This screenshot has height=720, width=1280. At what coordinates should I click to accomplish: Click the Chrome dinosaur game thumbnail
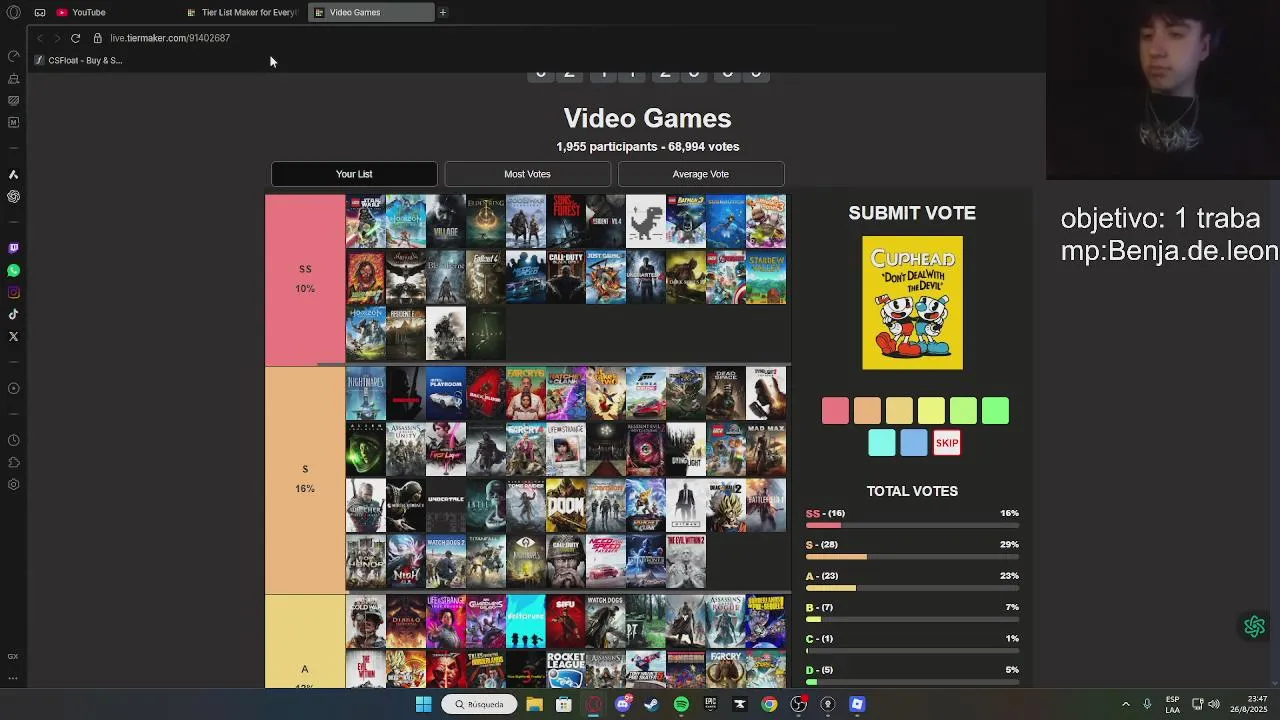coord(645,221)
